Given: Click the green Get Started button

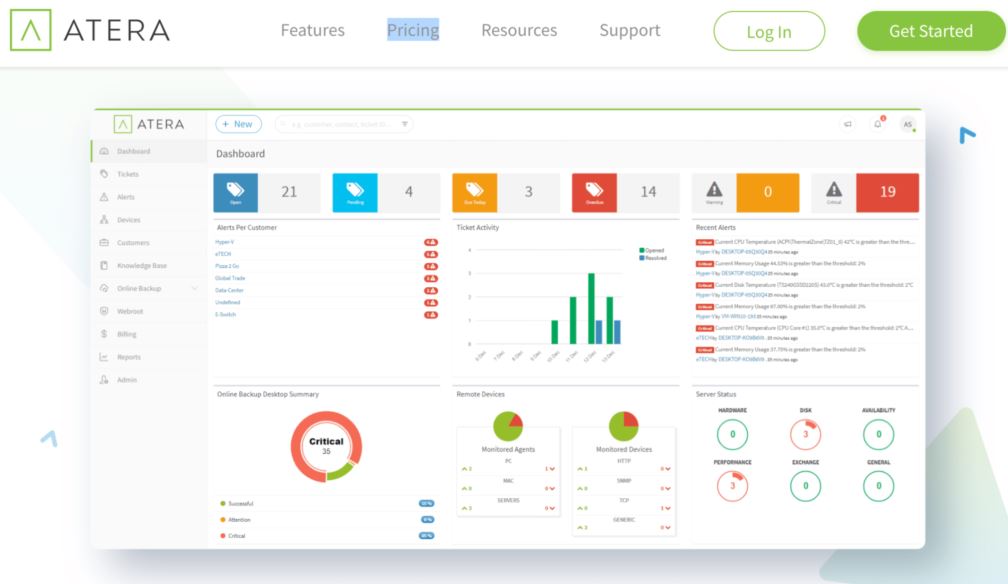Looking at the screenshot, I should coord(931,30).
